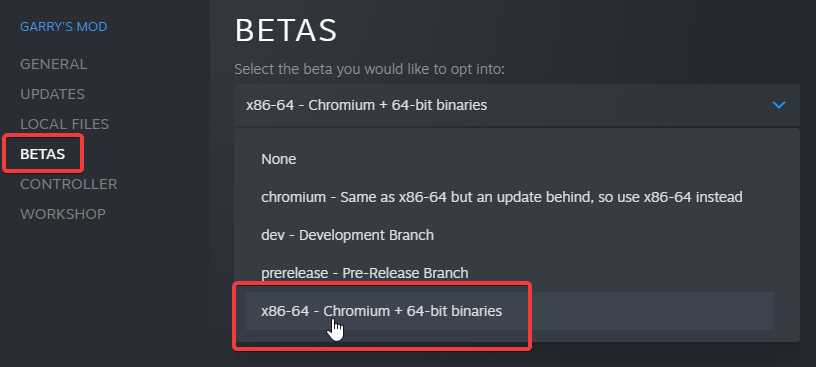Click the GARRY'S MOD title link

point(63,27)
